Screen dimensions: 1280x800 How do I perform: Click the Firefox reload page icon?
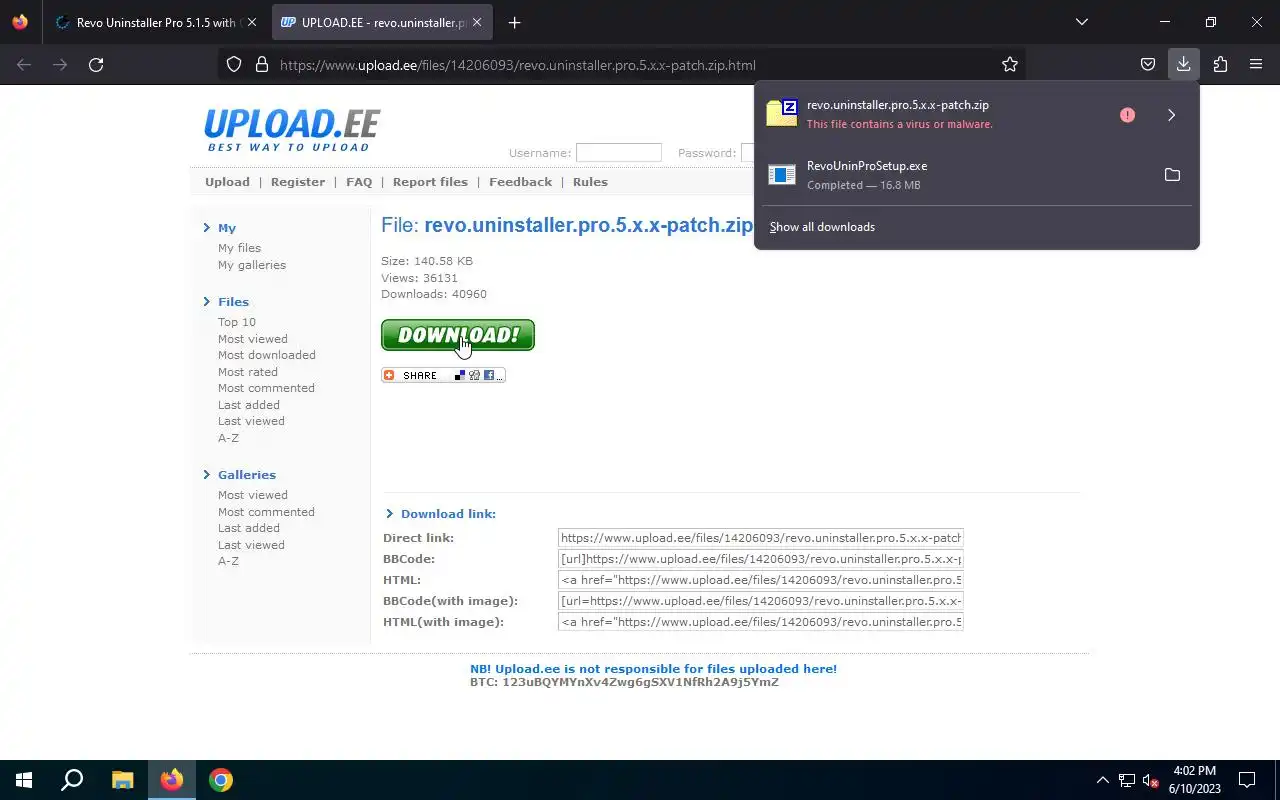pos(96,65)
